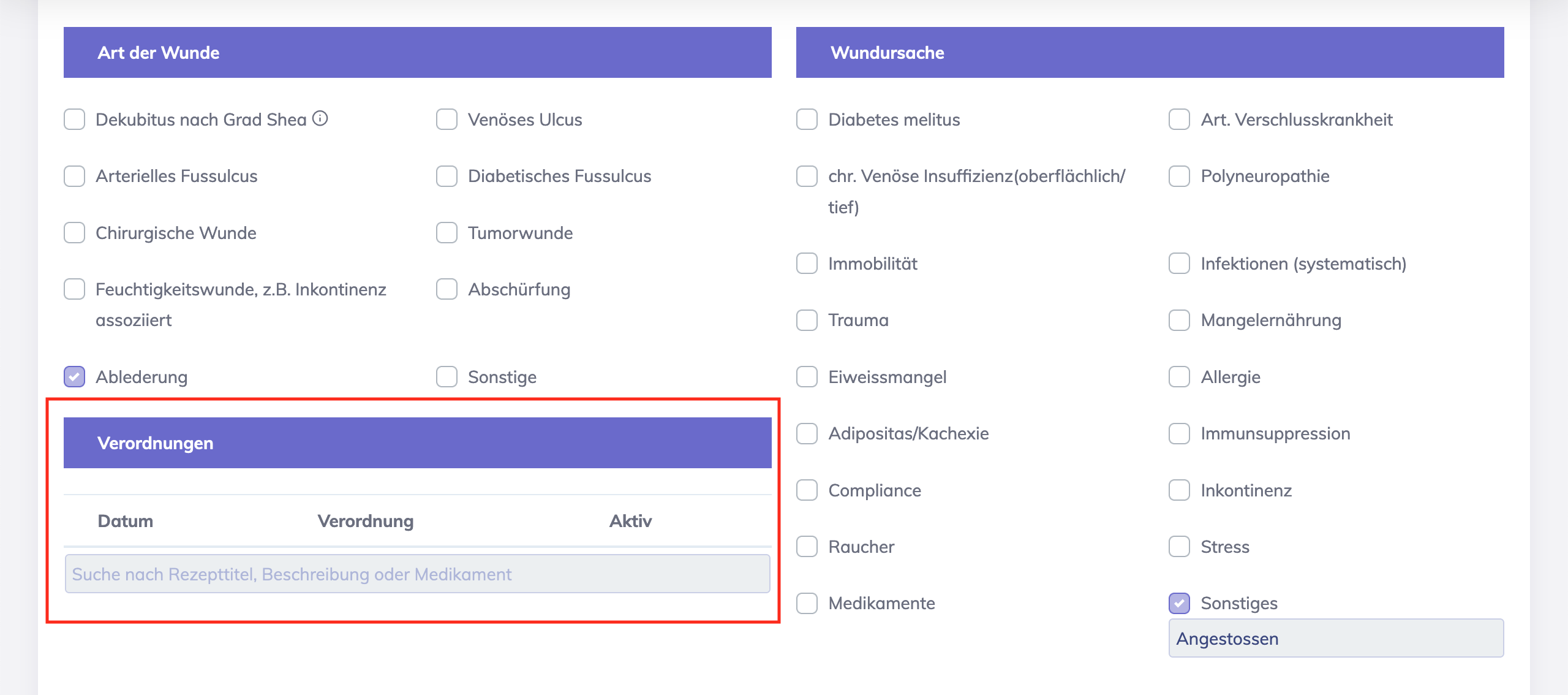Toggle the Abschürfung checkbox
Image resolution: width=1568 pixels, height=695 pixels.
coord(447,289)
